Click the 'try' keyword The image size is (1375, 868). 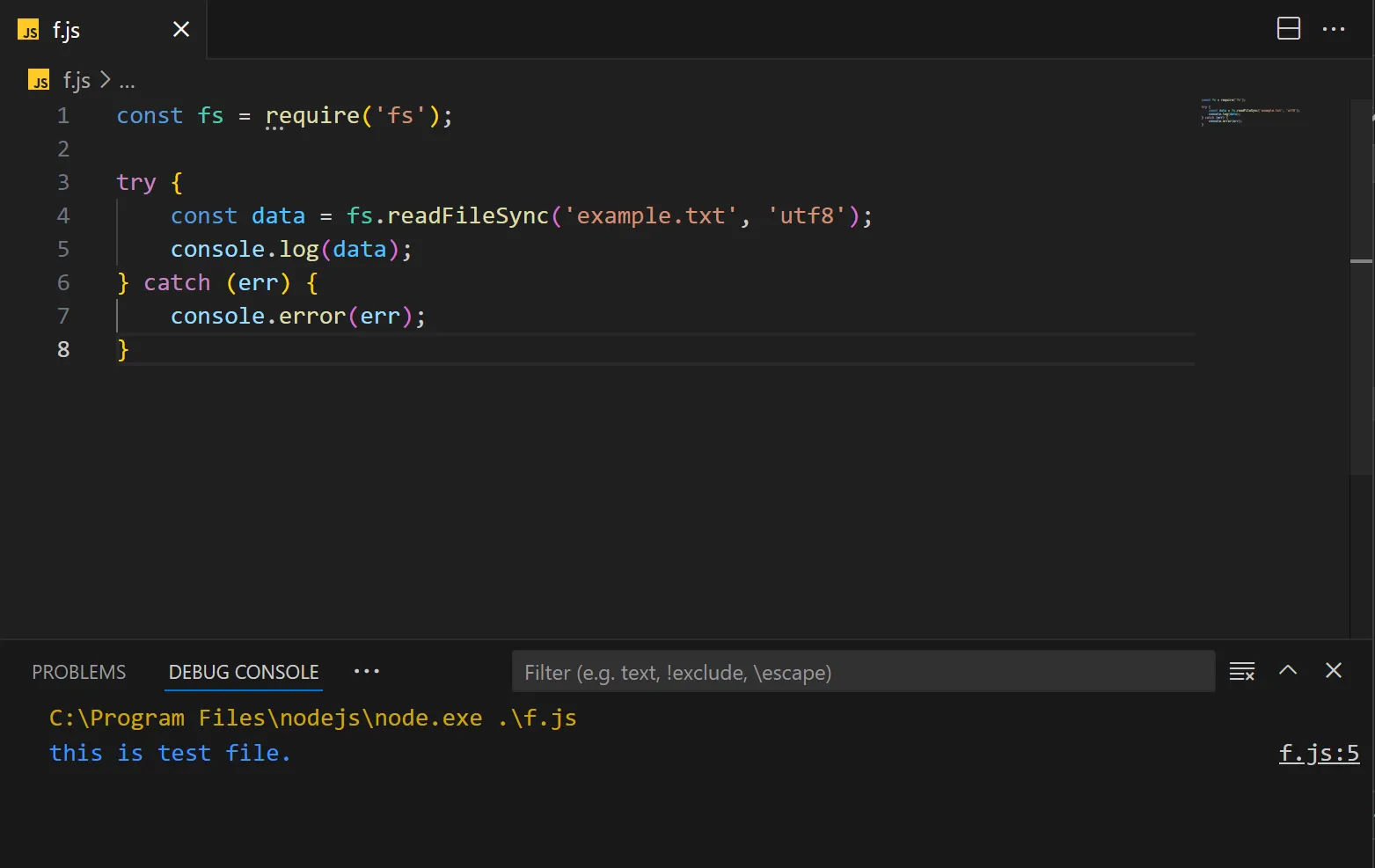[x=136, y=183]
